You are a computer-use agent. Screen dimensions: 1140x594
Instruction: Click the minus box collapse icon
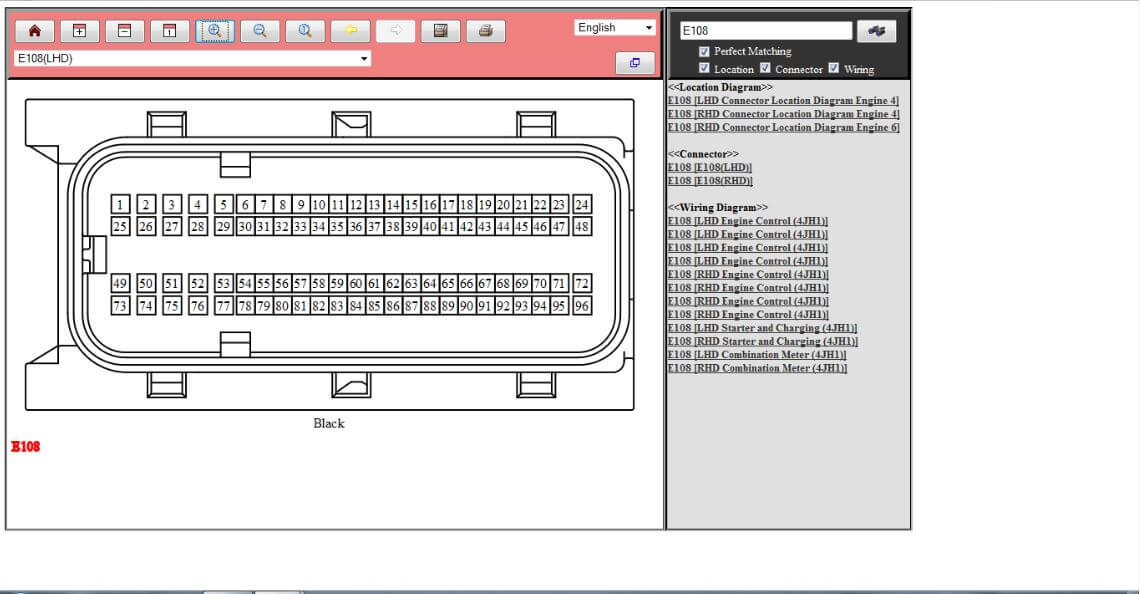pos(124,31)
